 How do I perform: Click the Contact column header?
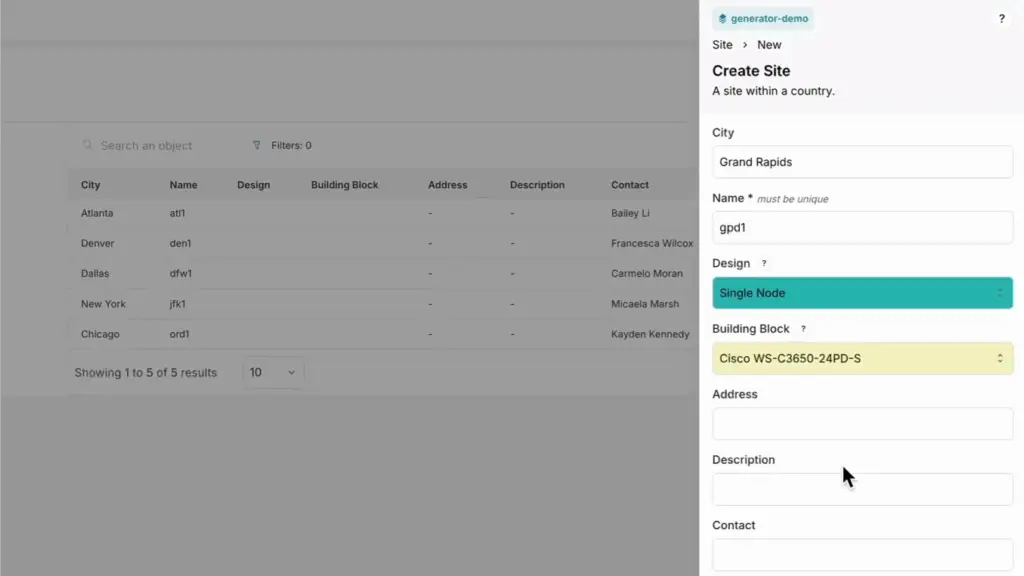pyautogui.click(x=630, y=185)
